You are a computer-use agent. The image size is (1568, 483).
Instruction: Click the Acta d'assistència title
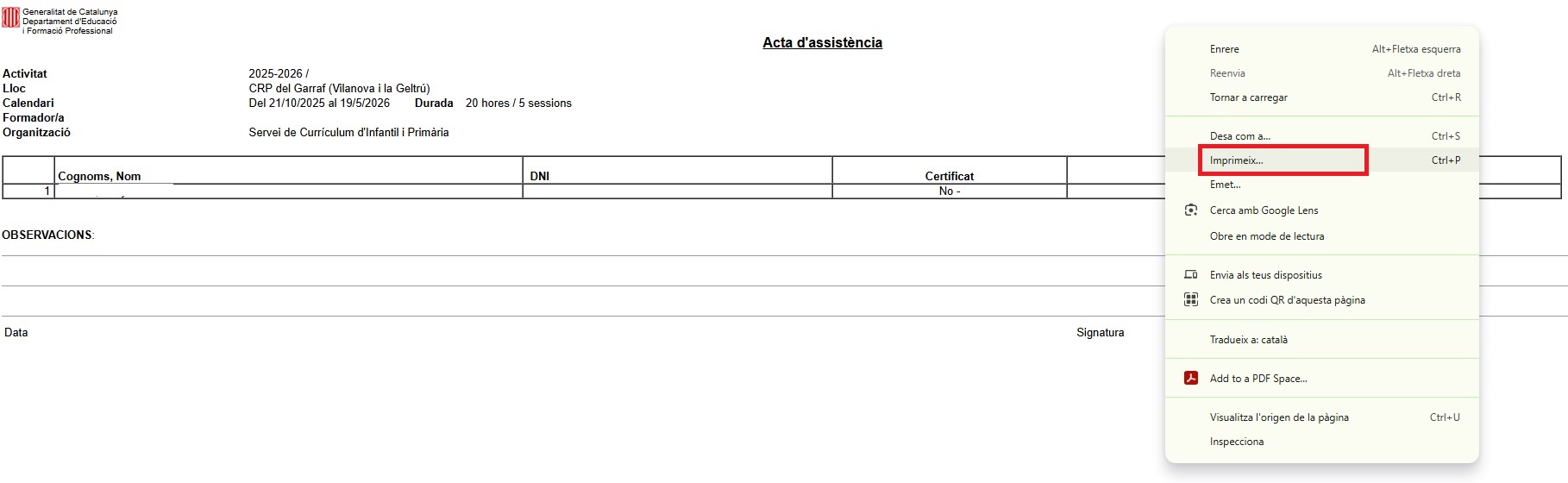pyautogui.click(x=822, y=43)
